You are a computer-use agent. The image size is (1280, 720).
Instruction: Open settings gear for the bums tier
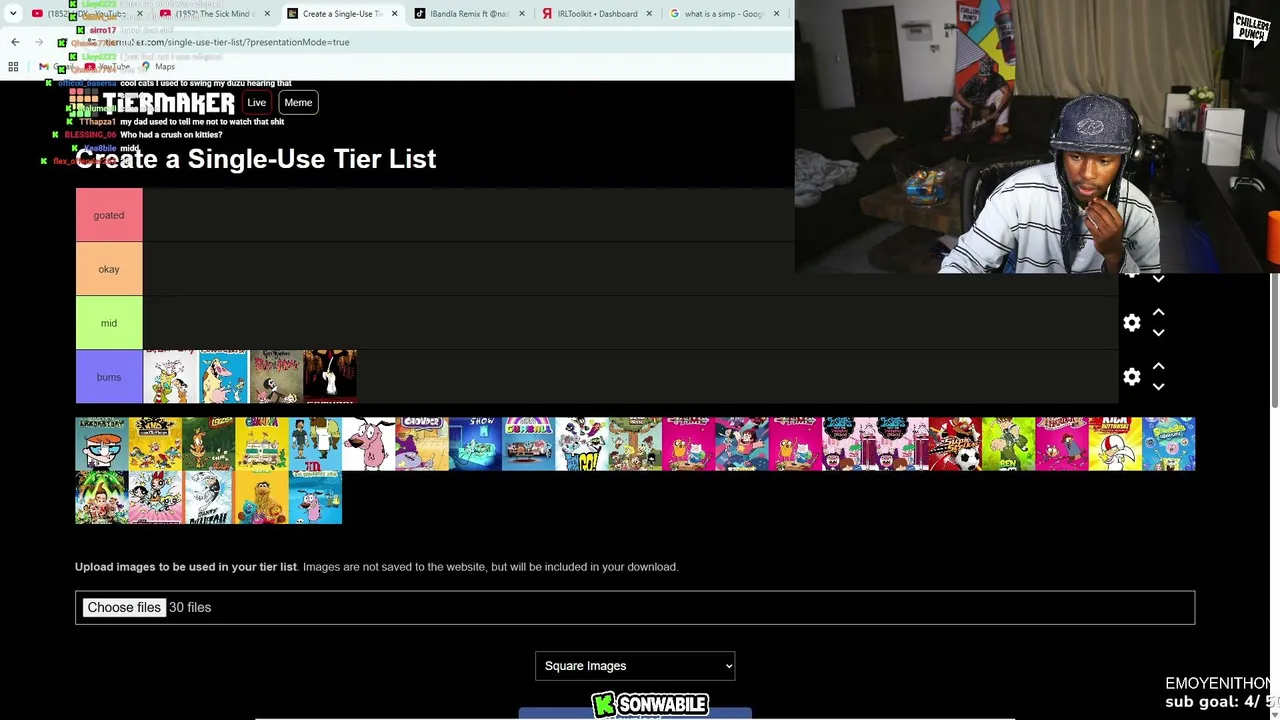(1132, 377)
